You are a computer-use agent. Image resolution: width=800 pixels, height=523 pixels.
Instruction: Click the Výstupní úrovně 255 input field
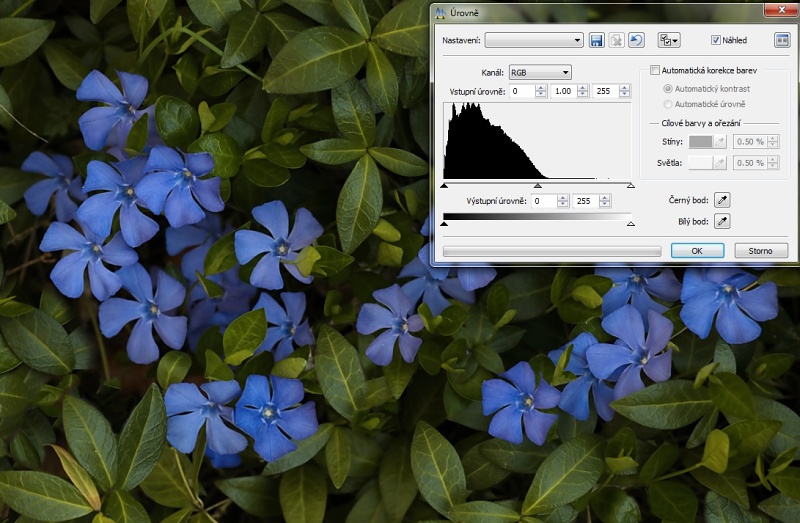click(582, 201)
